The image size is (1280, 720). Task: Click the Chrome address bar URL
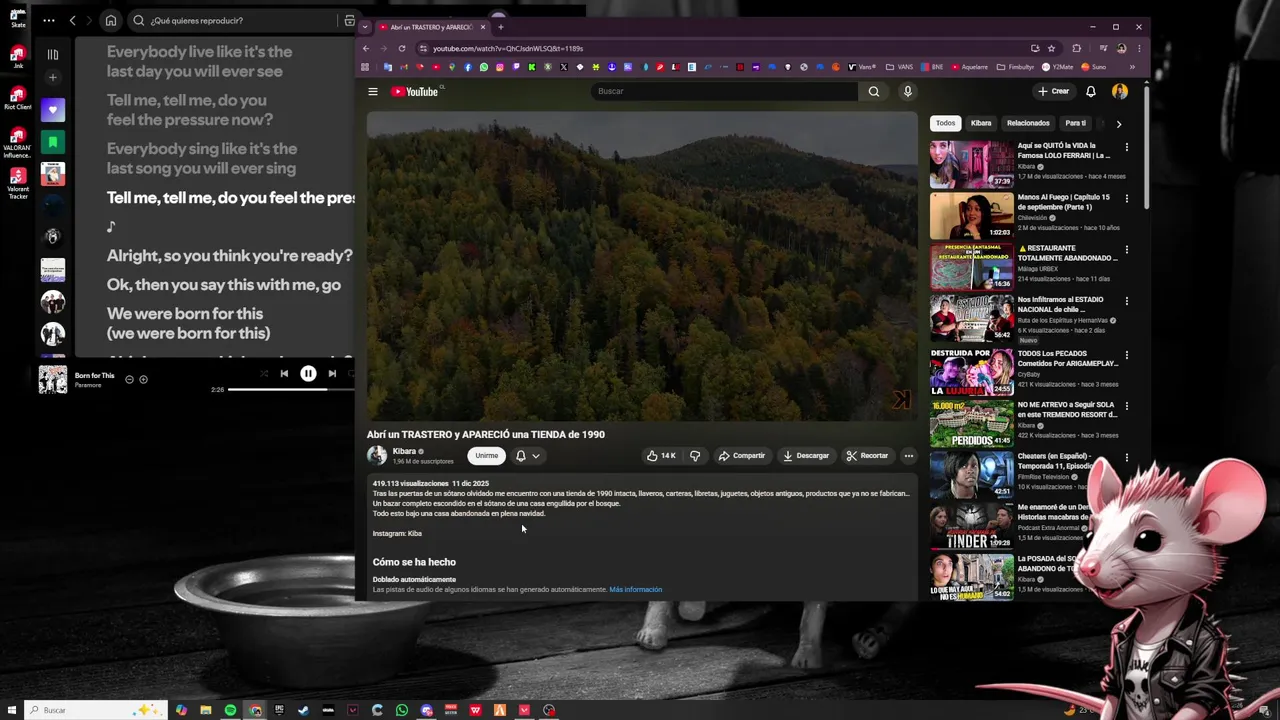click(508, 48)
